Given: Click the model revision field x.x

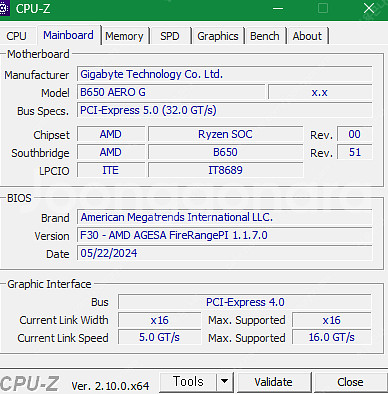Looking at the screenshot, I should 320,92.
